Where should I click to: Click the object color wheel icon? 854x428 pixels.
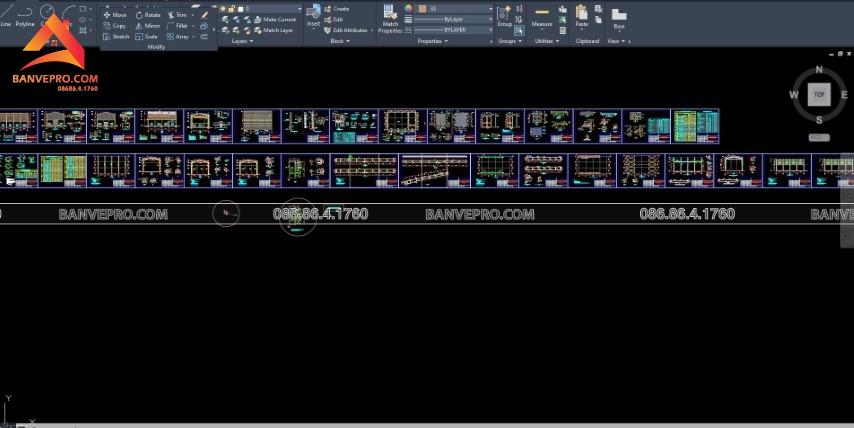(x=408, y=9)
